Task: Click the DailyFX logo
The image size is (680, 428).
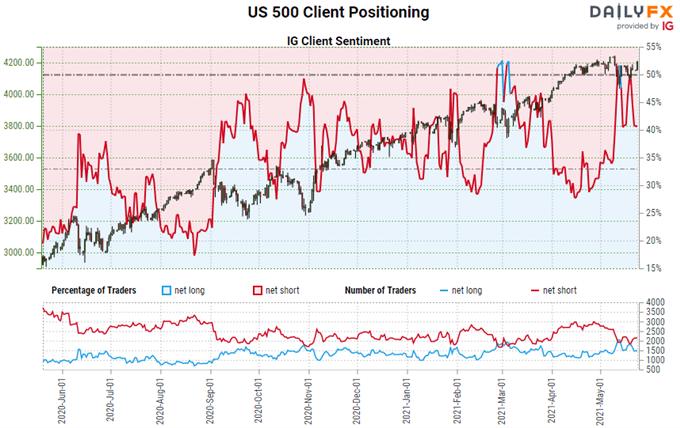Action: pos(631,12)
